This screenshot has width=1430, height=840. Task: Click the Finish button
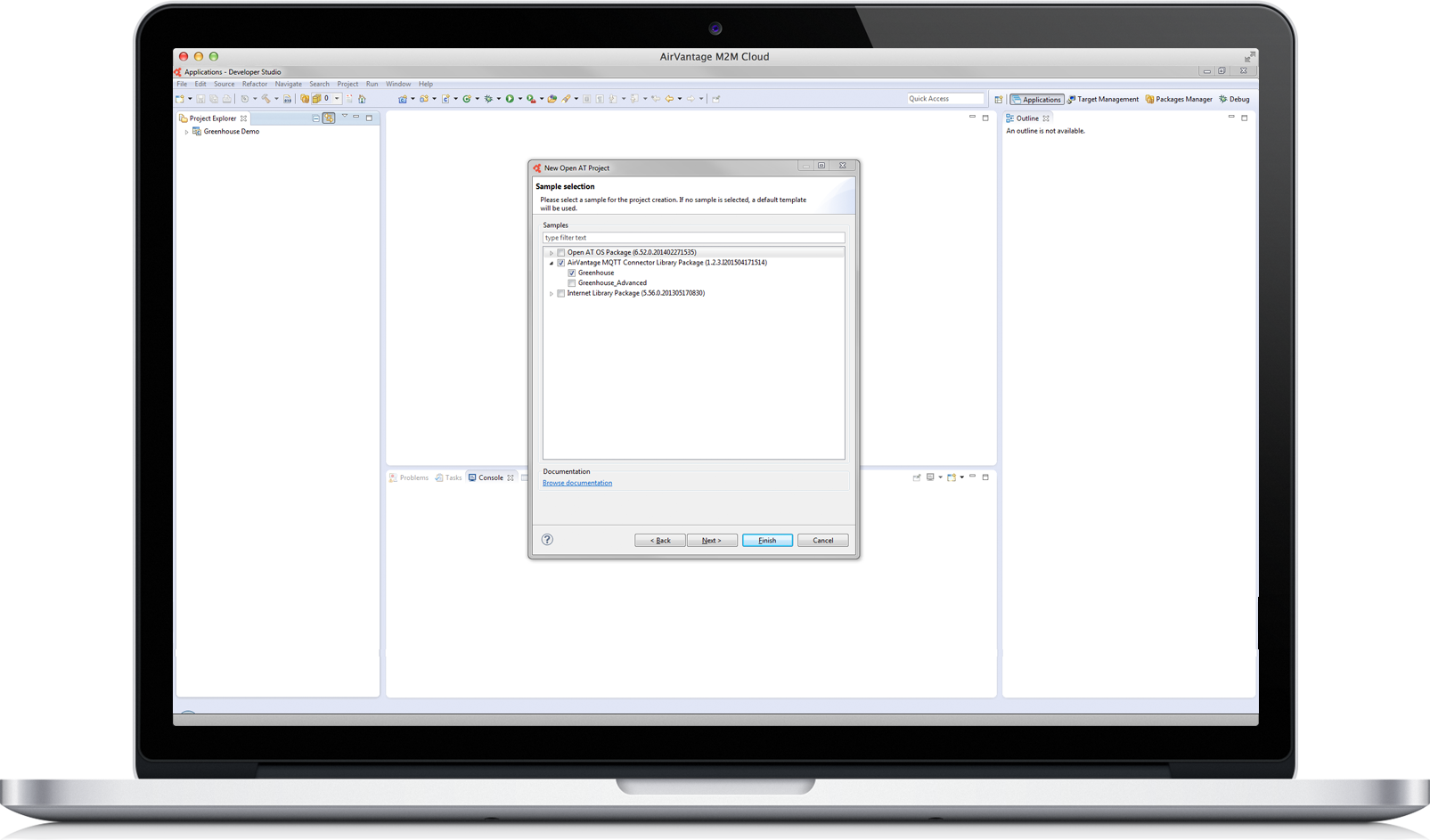click(x=767, y=540)
